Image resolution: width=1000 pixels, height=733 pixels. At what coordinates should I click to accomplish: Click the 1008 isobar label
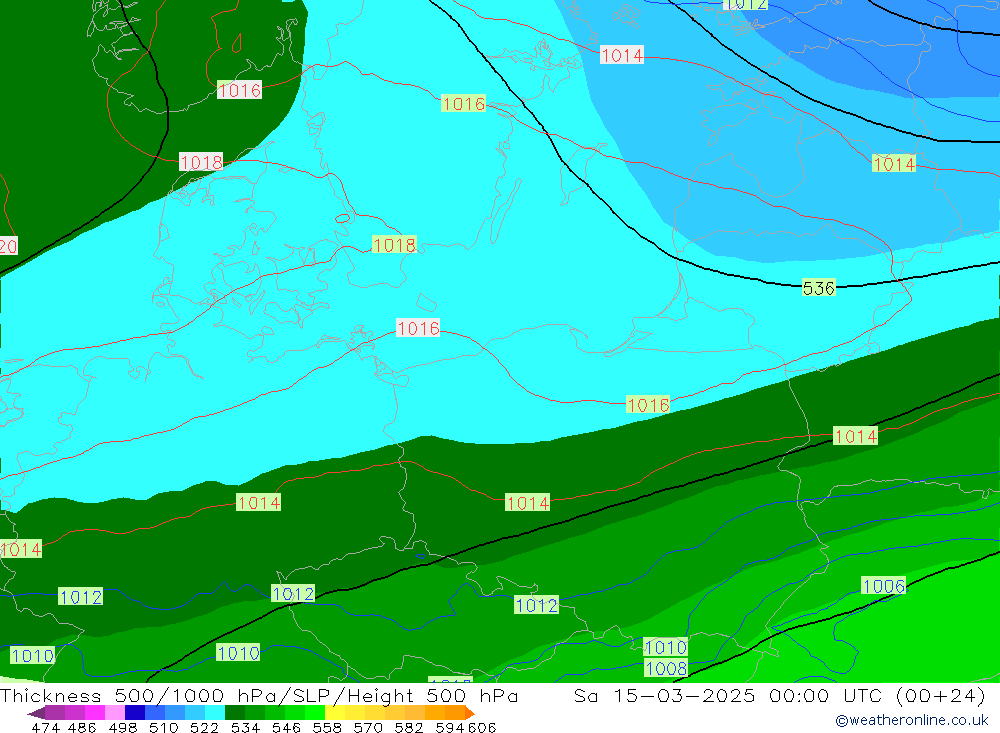tap(666, 669)
